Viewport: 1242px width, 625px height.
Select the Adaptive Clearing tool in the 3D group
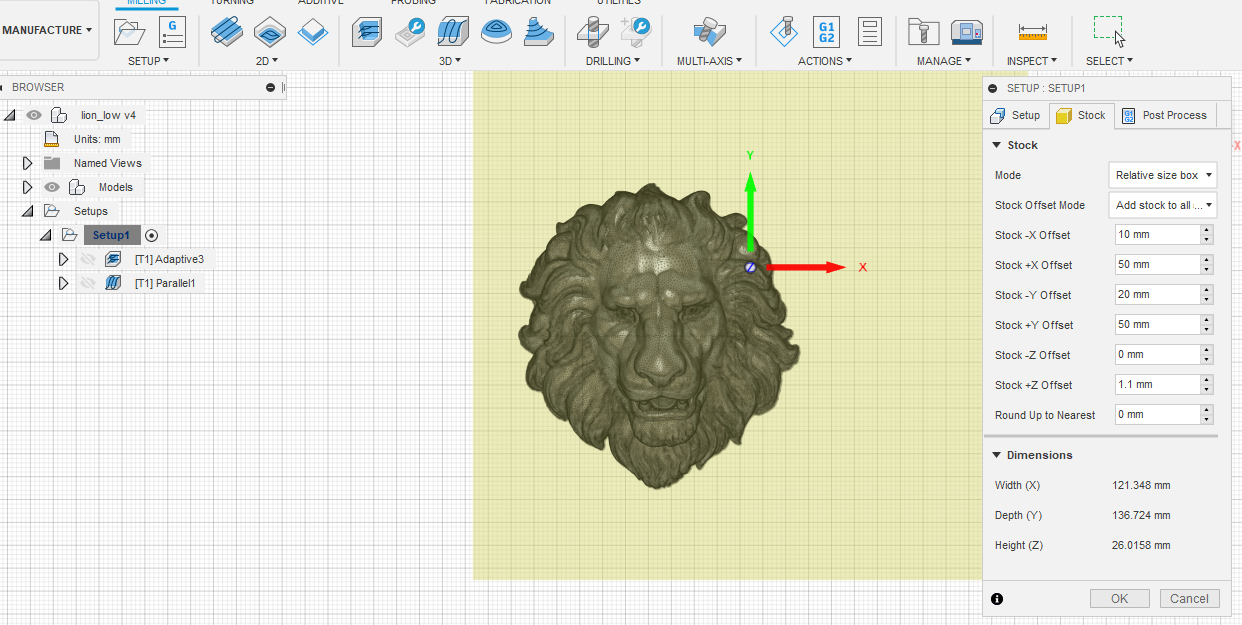[367, 32]
